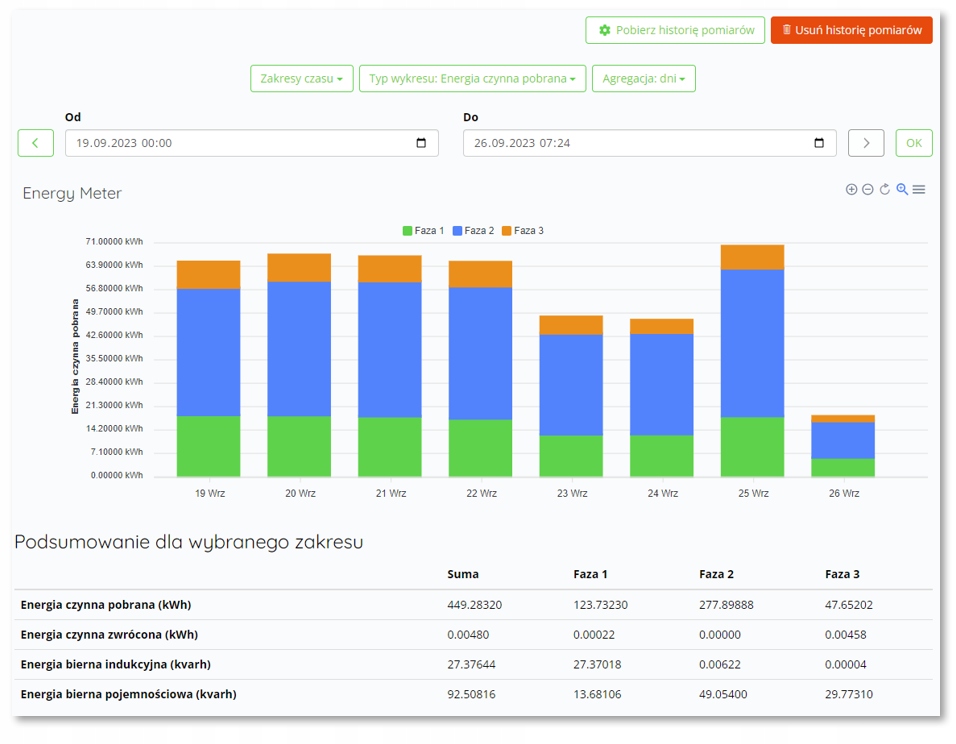Click Usuń historię pomiarów button
Screen dimensions: 956x744
point(851,30)
